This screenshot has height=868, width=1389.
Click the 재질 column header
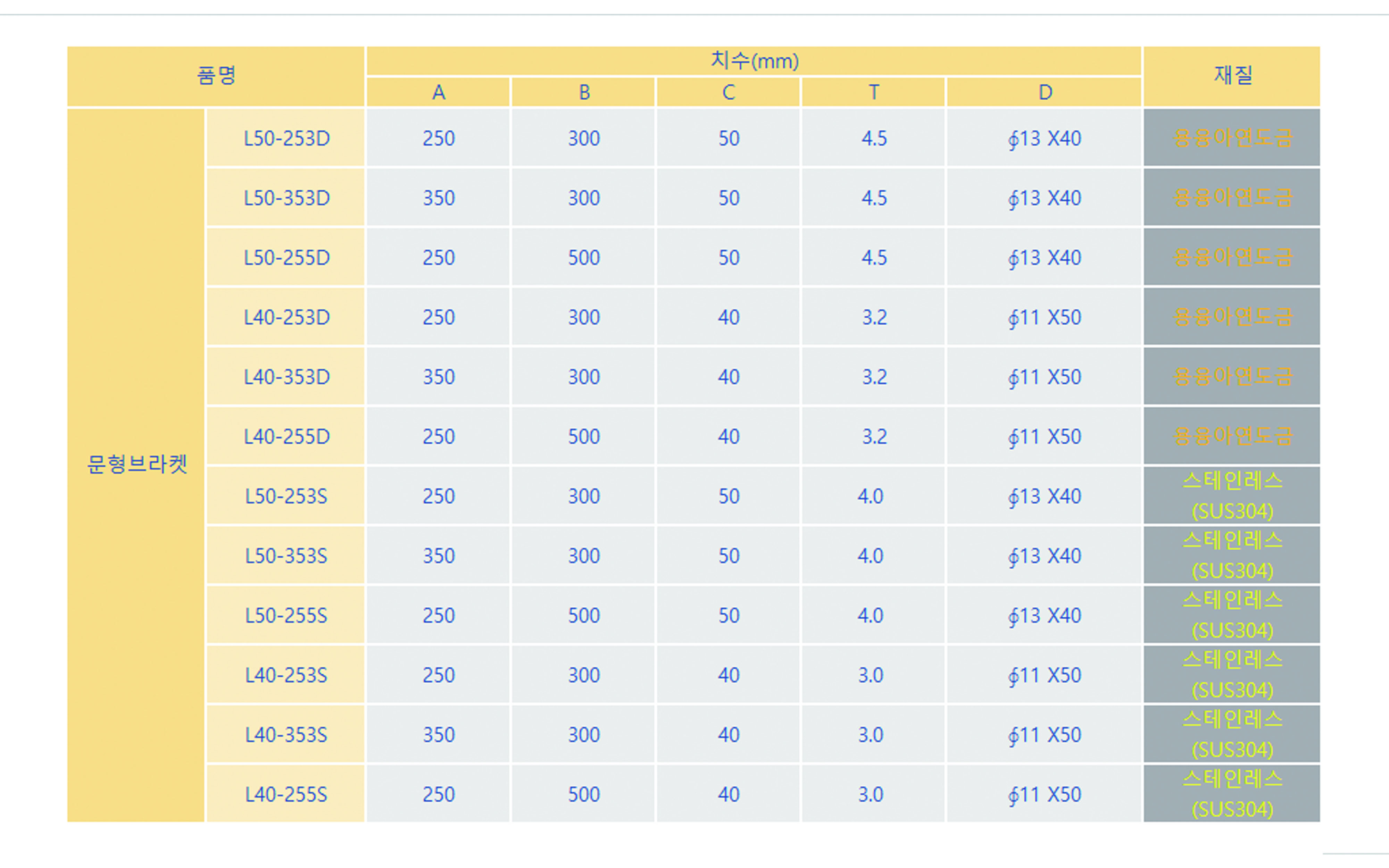1232,76
